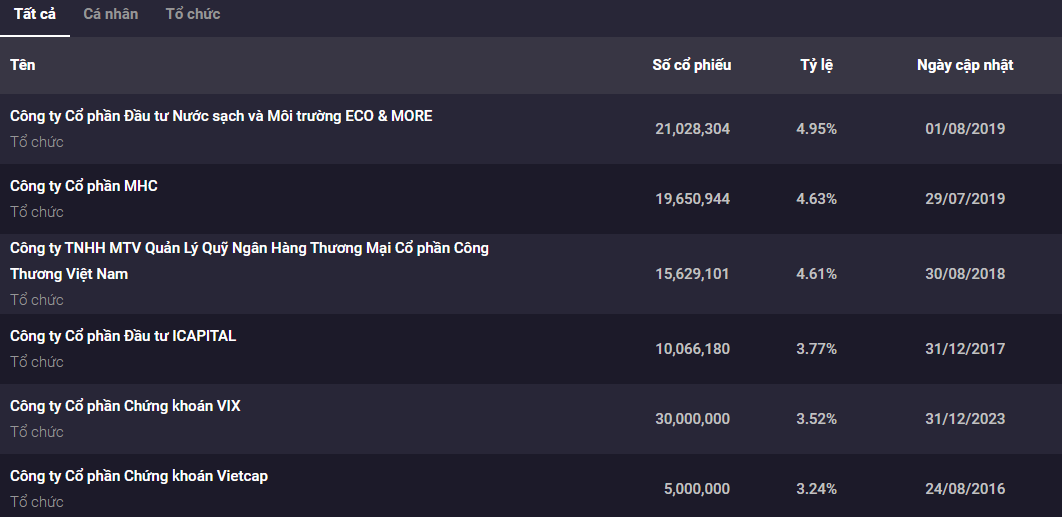The width and height of the screenshot is (1062, 517).
Task: Click the update date 30/08/2018
Action: pyautogui.click(x=964, y=274)
